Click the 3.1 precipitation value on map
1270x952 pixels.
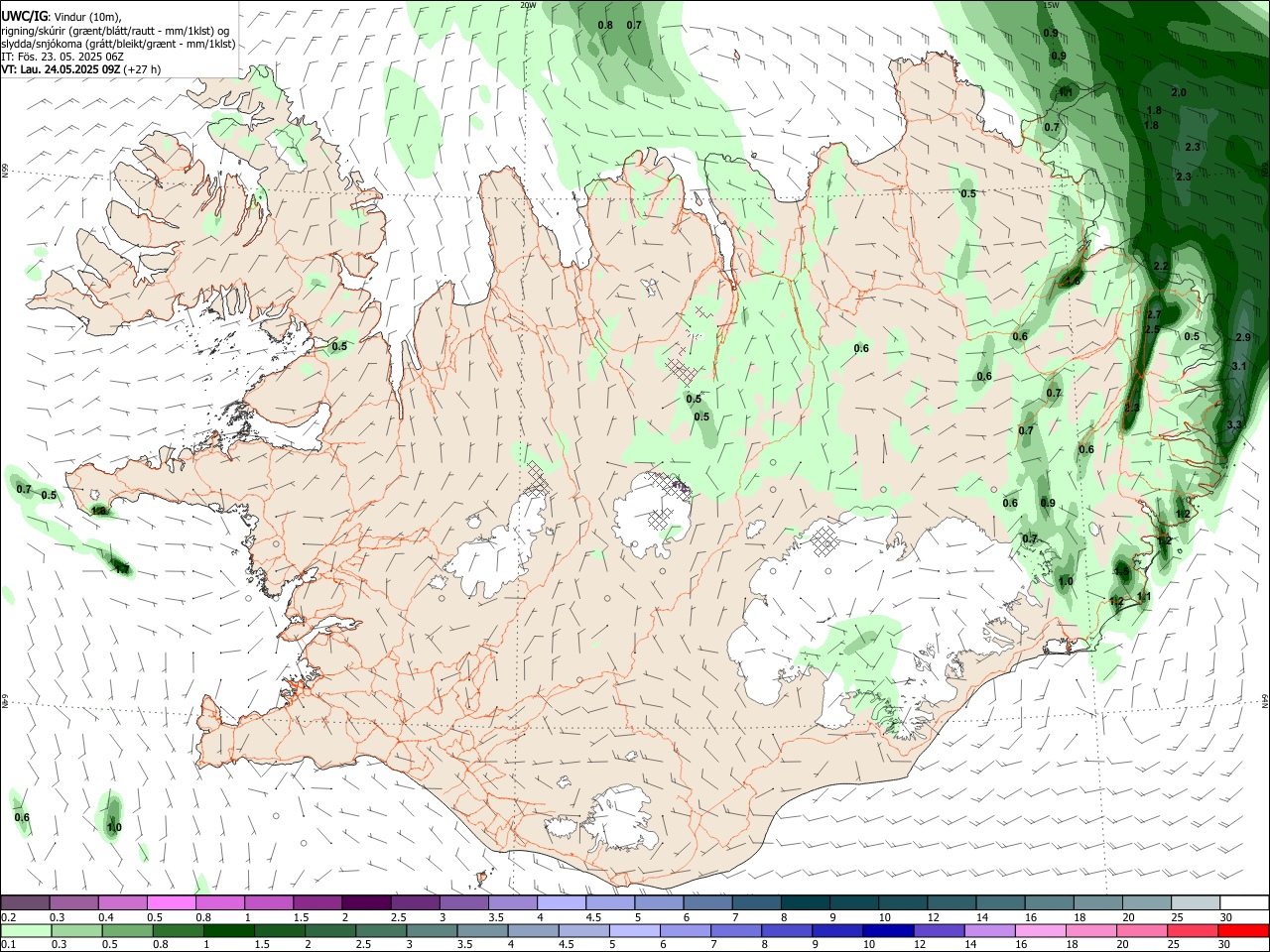(1238, 366)
